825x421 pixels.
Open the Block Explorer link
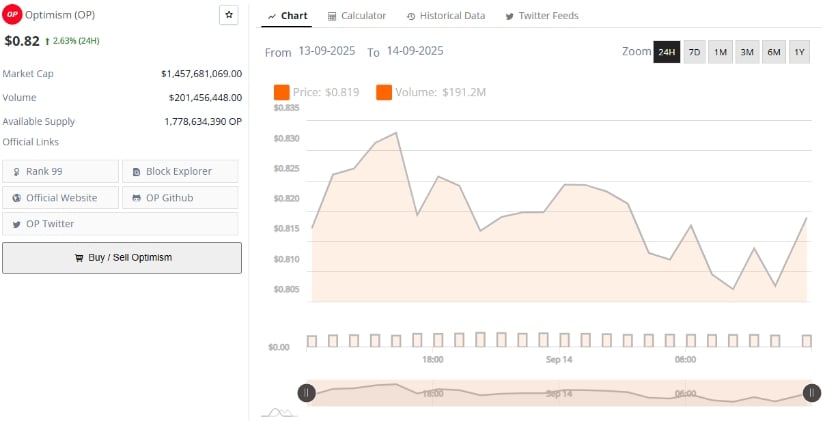[x=180, y=171]
